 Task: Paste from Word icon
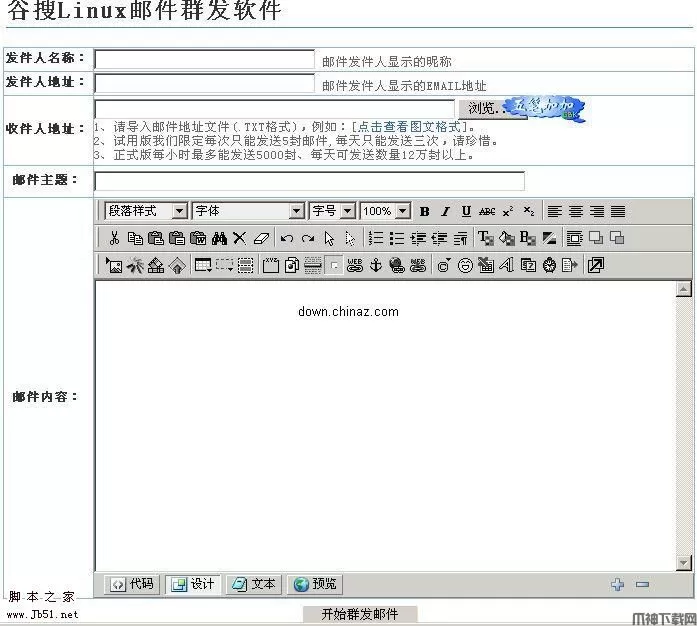(198, 239)
